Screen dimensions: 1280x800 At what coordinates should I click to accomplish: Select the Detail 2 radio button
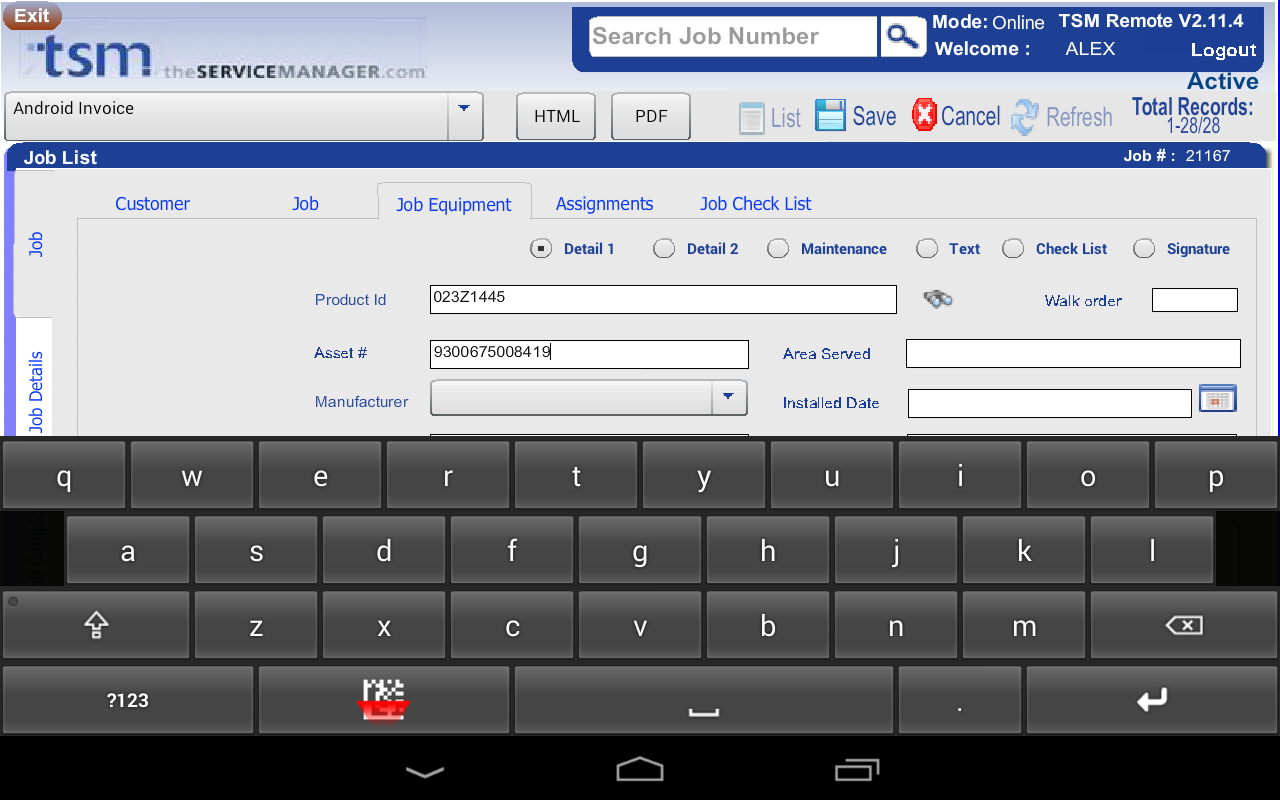pyautogui.click(x=664, y=249)
